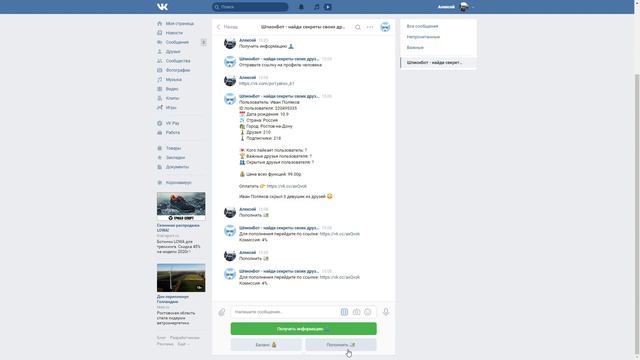Open music player note icon in top bar
Screen dimensions: 640x360
coord(316,7)
